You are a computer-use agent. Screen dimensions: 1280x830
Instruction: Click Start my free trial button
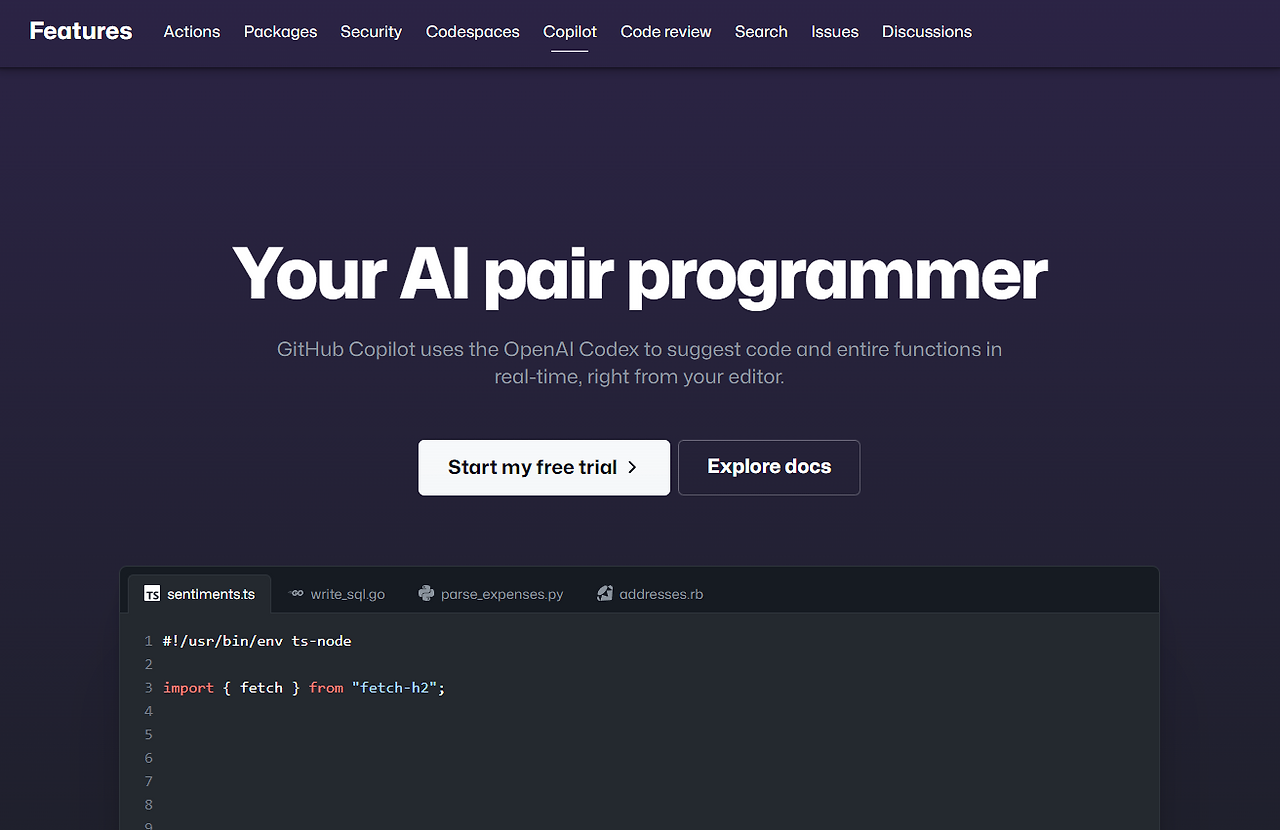click(544, 467)
